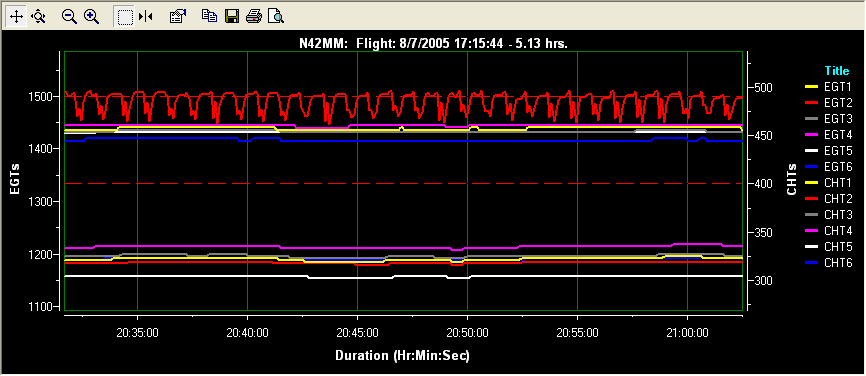The width and height of the screenshot is (866, 376).
Task: Click the 20:55:00 time axis label
Action: 578,333
